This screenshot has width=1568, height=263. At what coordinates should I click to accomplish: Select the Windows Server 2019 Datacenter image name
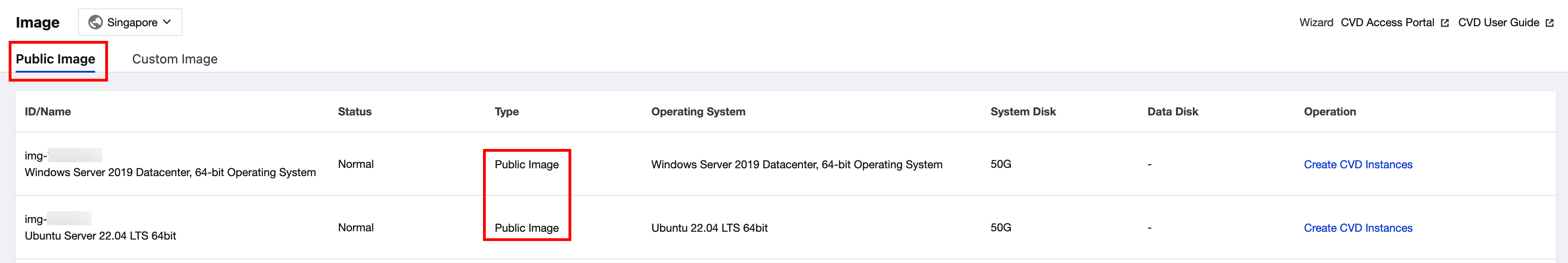point(170,172)
